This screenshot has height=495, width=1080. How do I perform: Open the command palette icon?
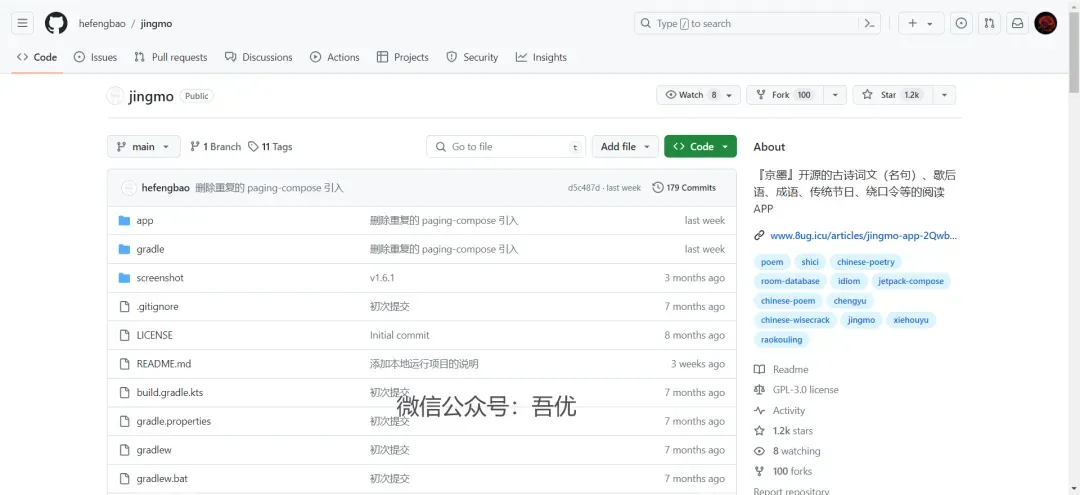tap(870, 23)
